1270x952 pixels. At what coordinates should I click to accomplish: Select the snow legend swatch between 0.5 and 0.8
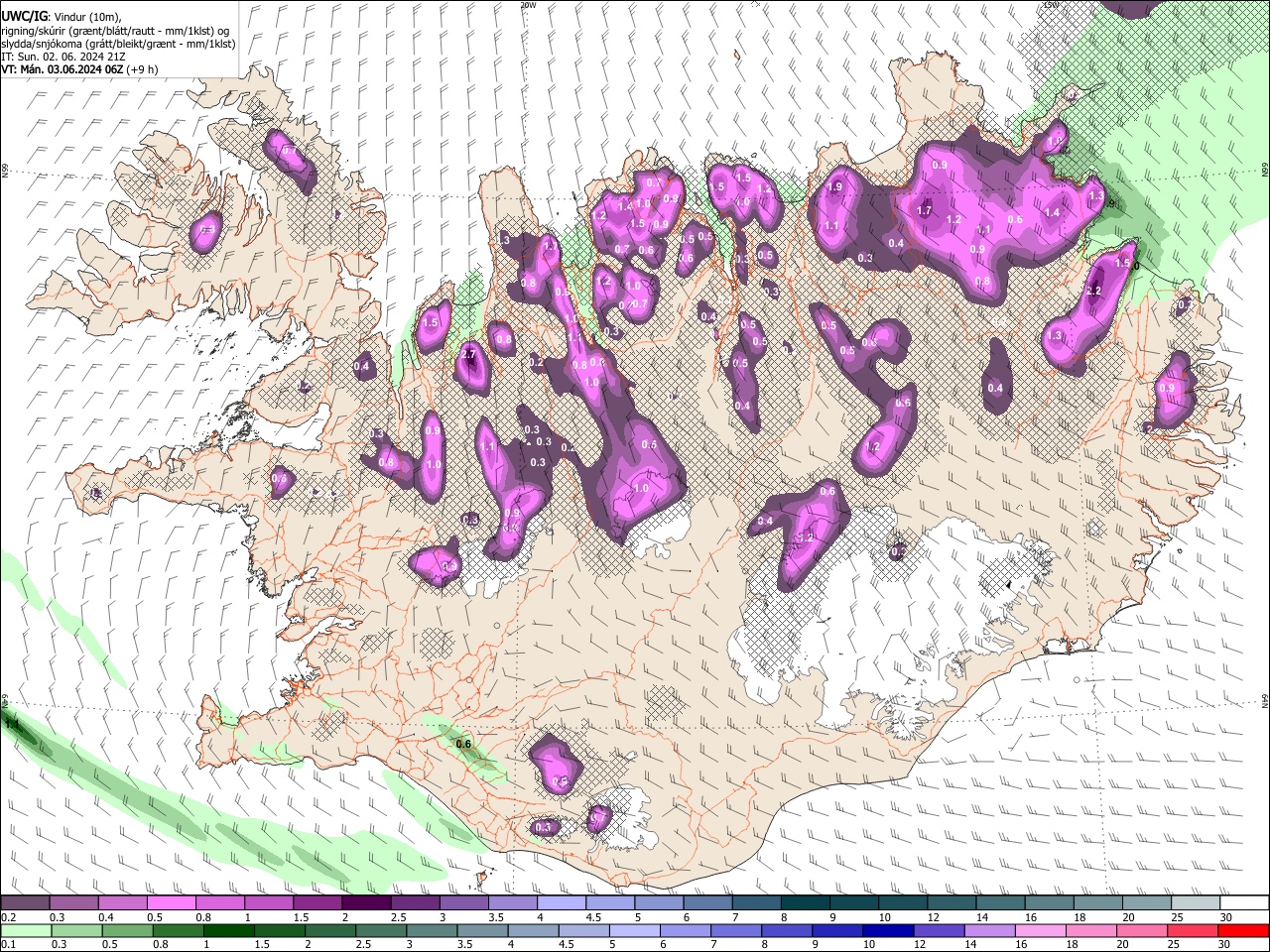[171, 903]
